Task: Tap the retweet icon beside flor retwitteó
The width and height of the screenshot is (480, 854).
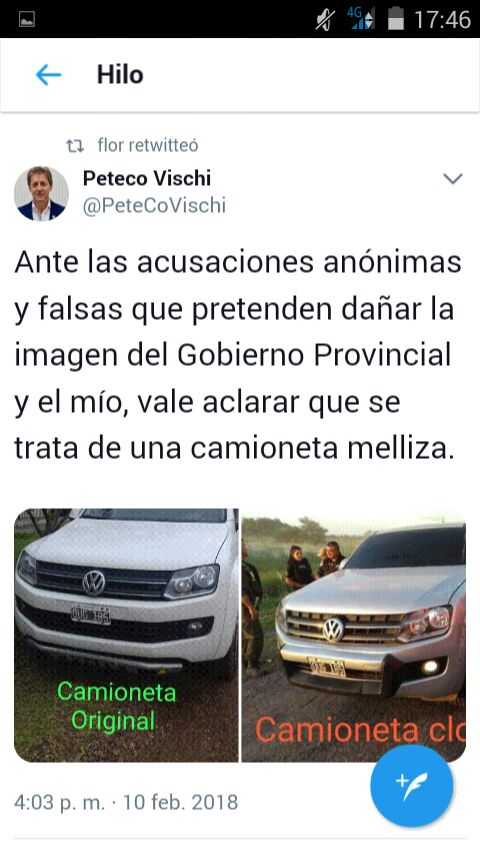Action: (75, 146)
